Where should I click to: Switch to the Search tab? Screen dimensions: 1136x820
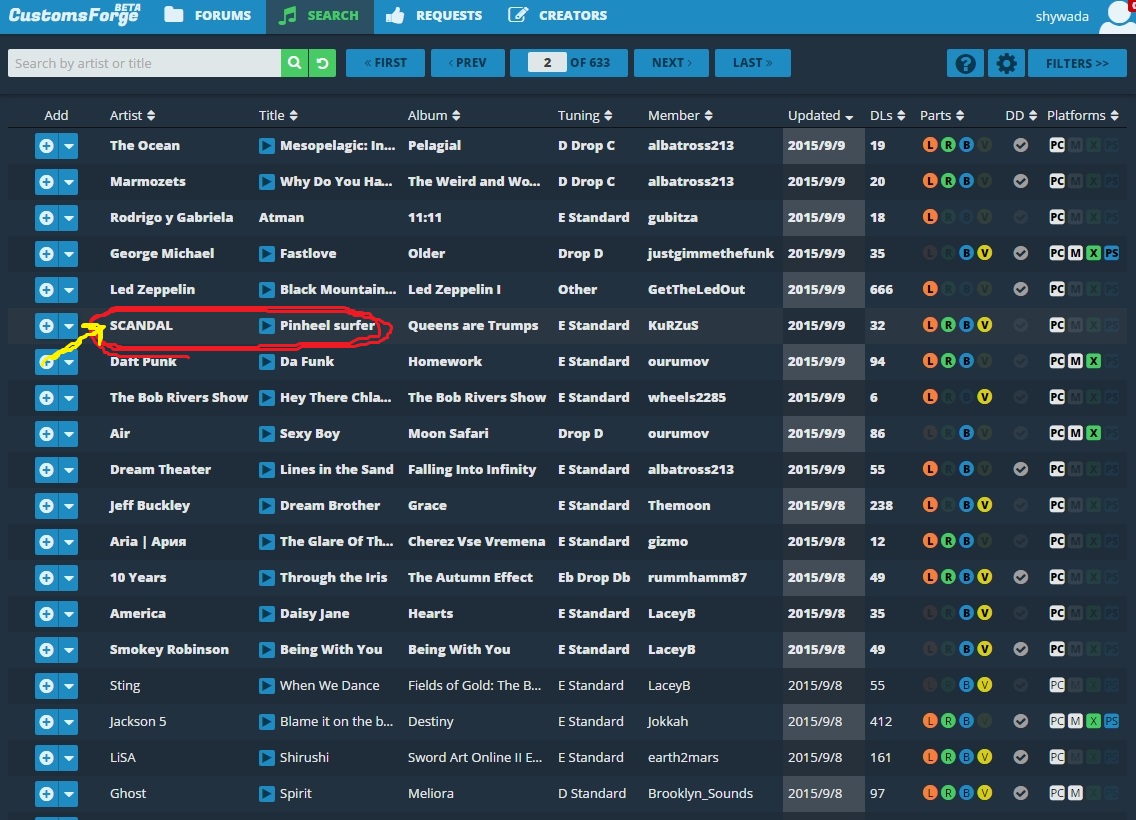320,16
